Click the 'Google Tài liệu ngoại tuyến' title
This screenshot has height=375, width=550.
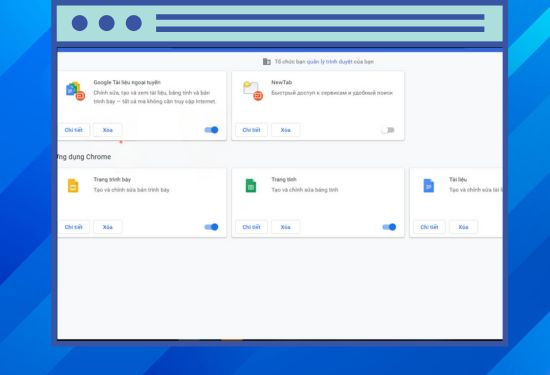tap(127, 82)
